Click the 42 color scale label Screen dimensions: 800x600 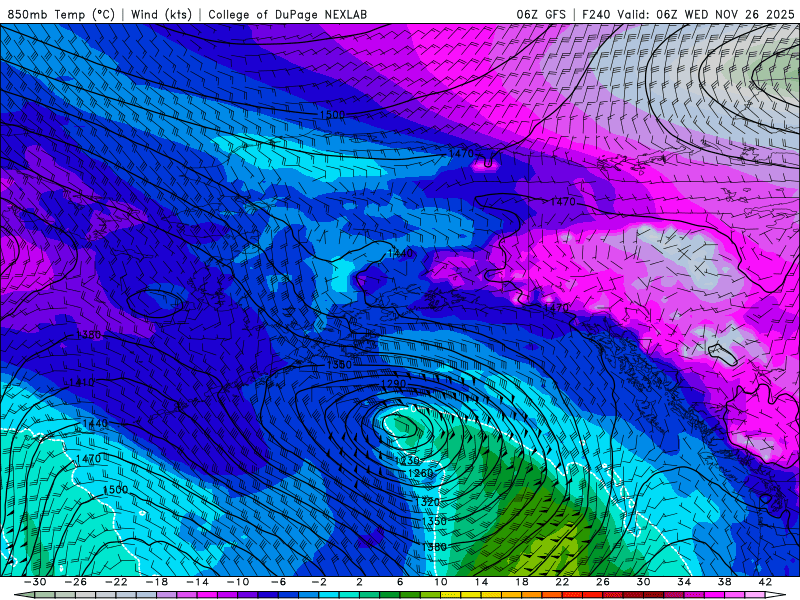[x=765, y=582]
